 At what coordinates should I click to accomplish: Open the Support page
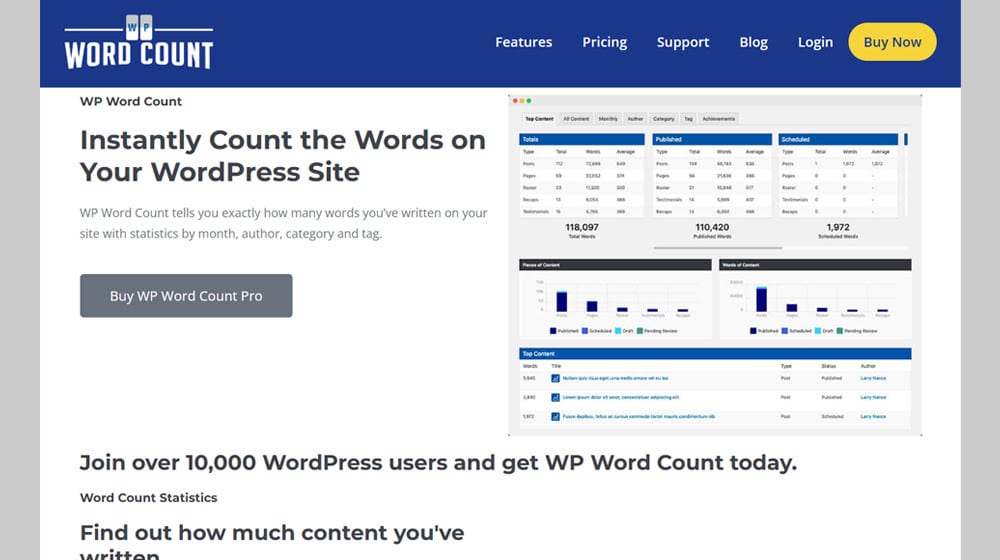point(683,42)
